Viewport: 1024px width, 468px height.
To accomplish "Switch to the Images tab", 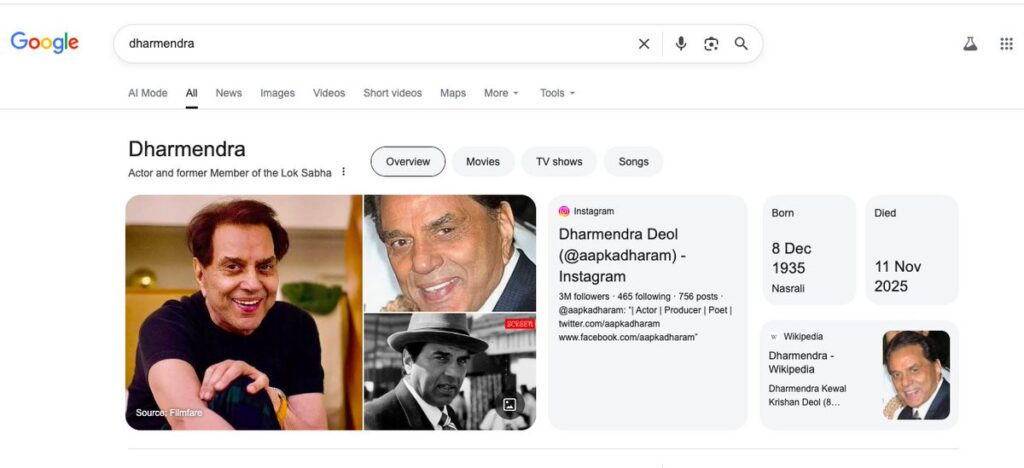I will click(277, 93).
